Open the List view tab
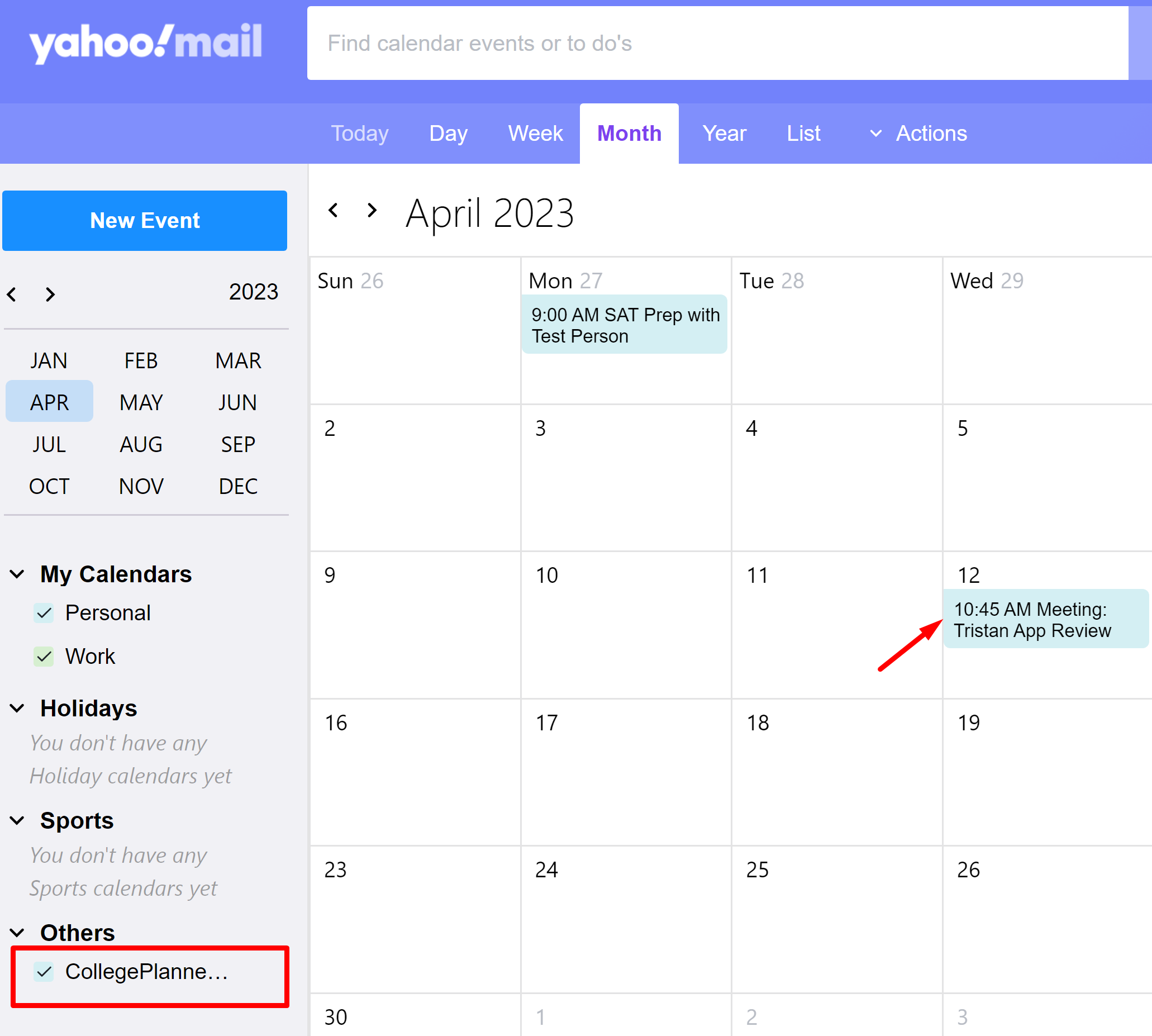1152x1036 pixels. 803,134
